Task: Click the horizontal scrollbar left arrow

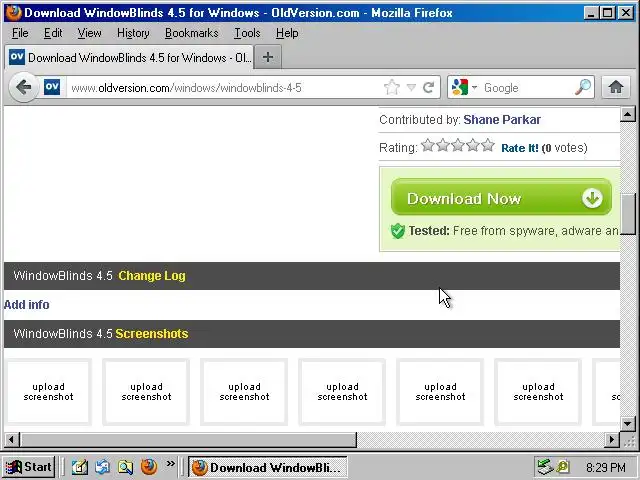Action: pos(11,440)
